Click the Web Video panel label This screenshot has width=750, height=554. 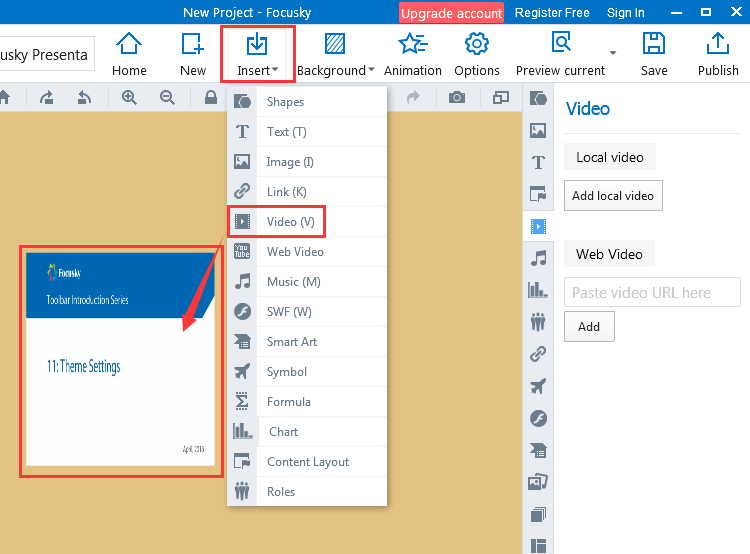(609, 254)
